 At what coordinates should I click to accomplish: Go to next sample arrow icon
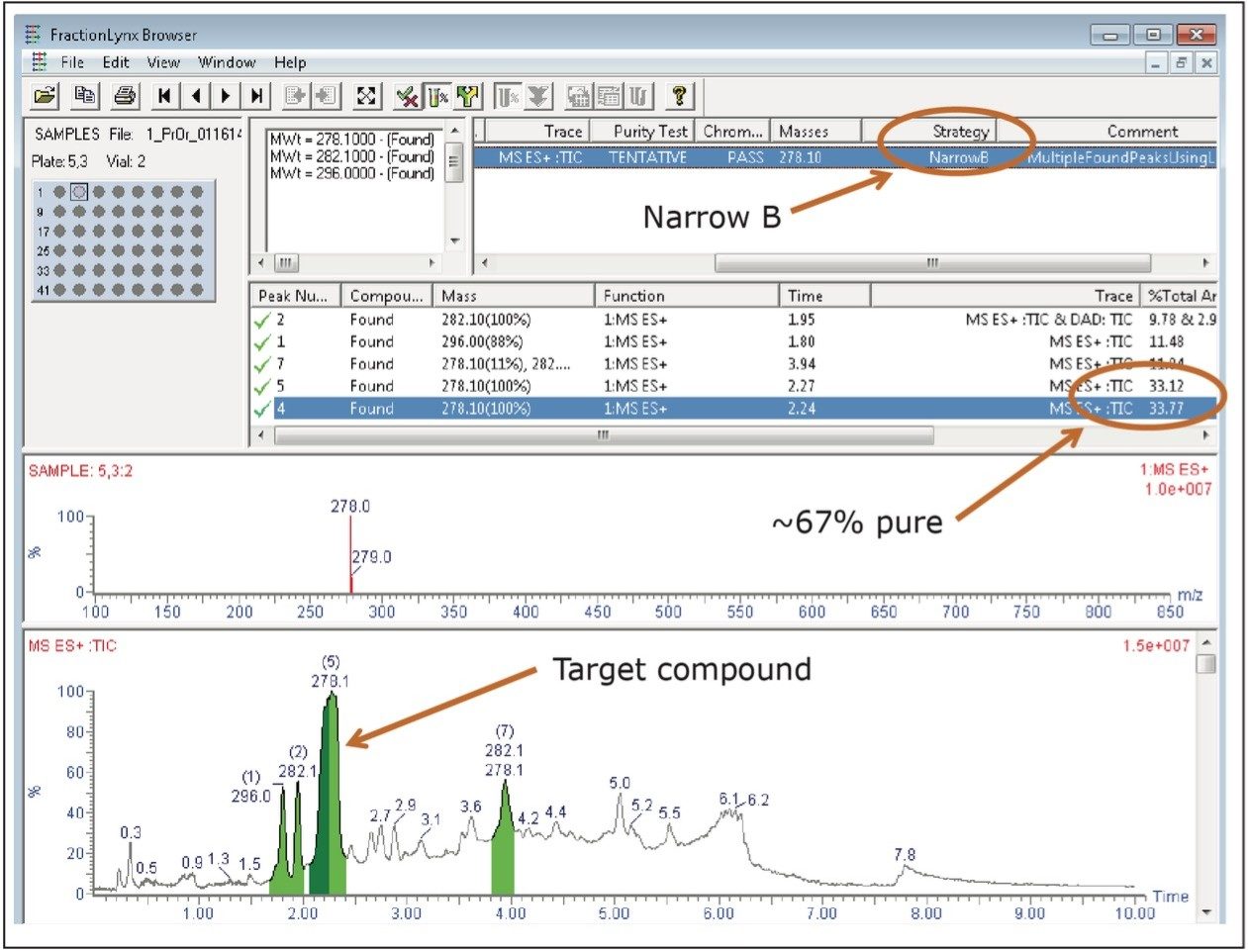click(x=227, y=96)
